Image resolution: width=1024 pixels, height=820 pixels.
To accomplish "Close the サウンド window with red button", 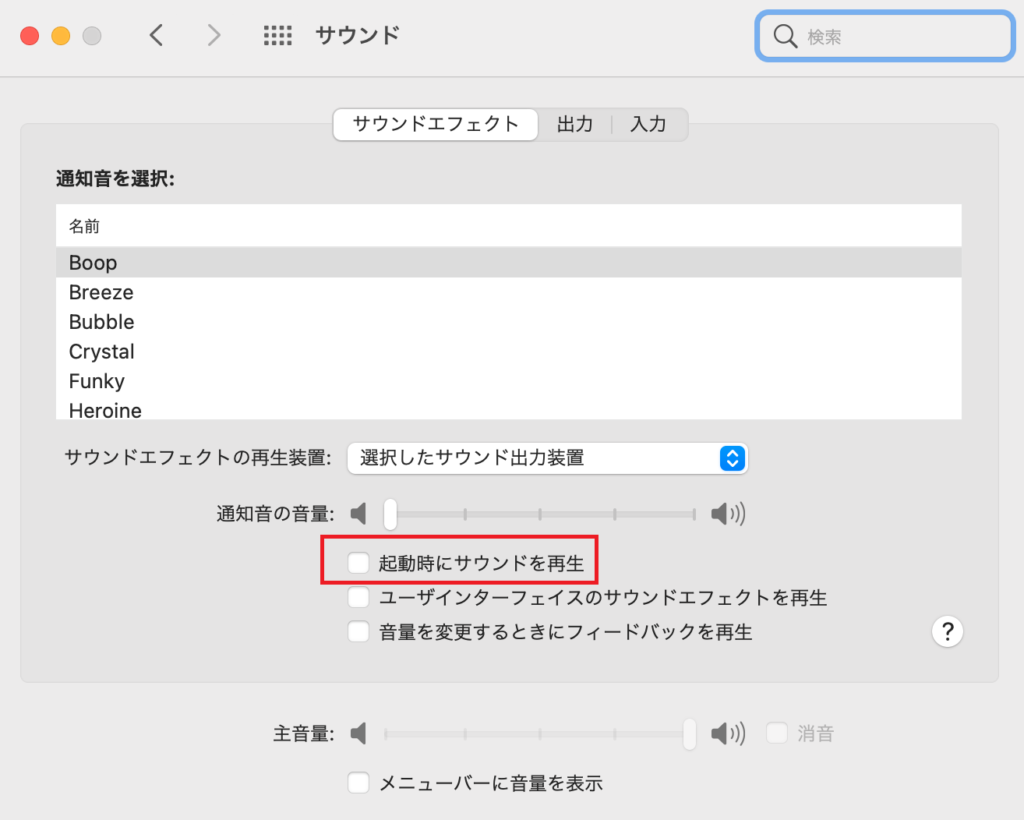I will tap(29, 35).
